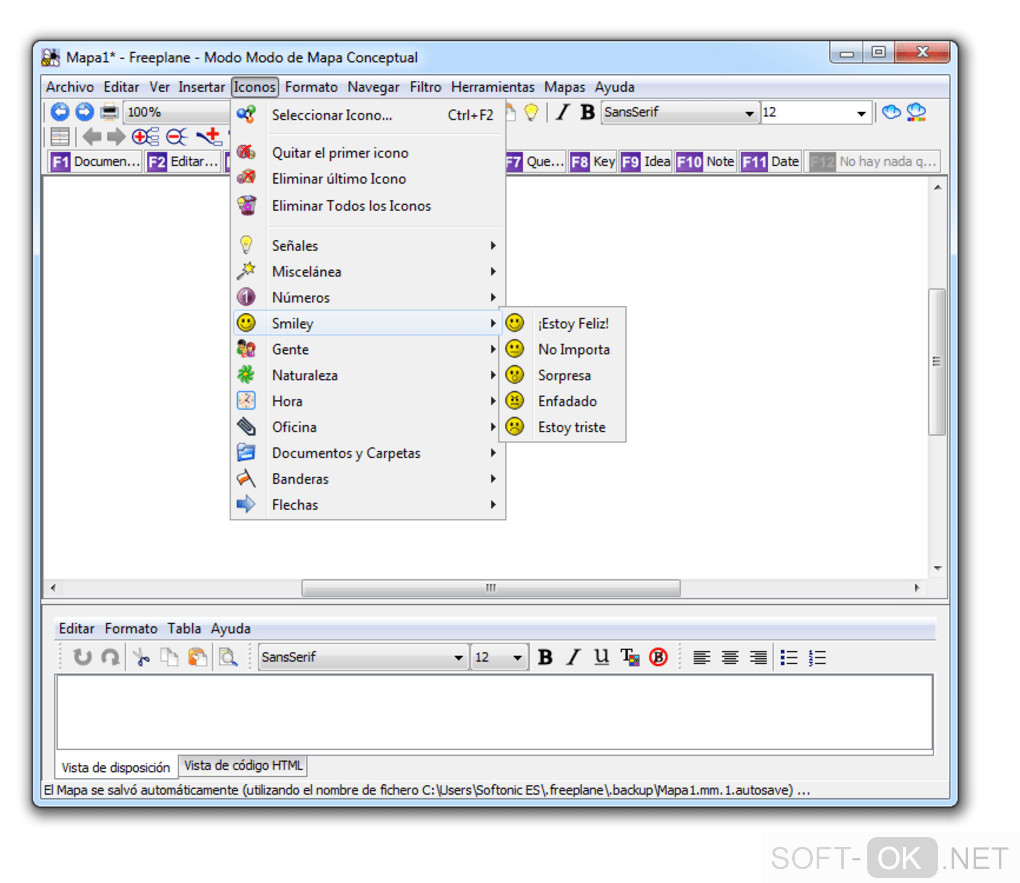This screenshot has width=1020, height=883.
Task: Click the blue cloud icon
Action: point(891,112)
